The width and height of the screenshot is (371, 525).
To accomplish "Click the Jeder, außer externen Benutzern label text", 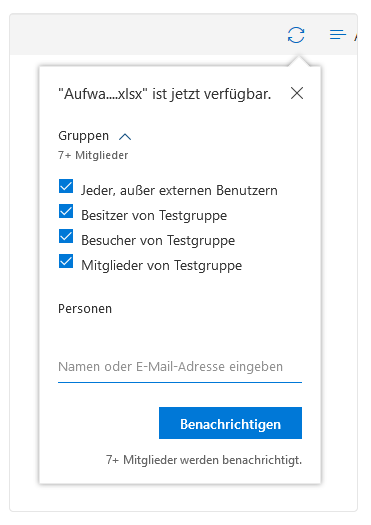I will tap(179, 190).
